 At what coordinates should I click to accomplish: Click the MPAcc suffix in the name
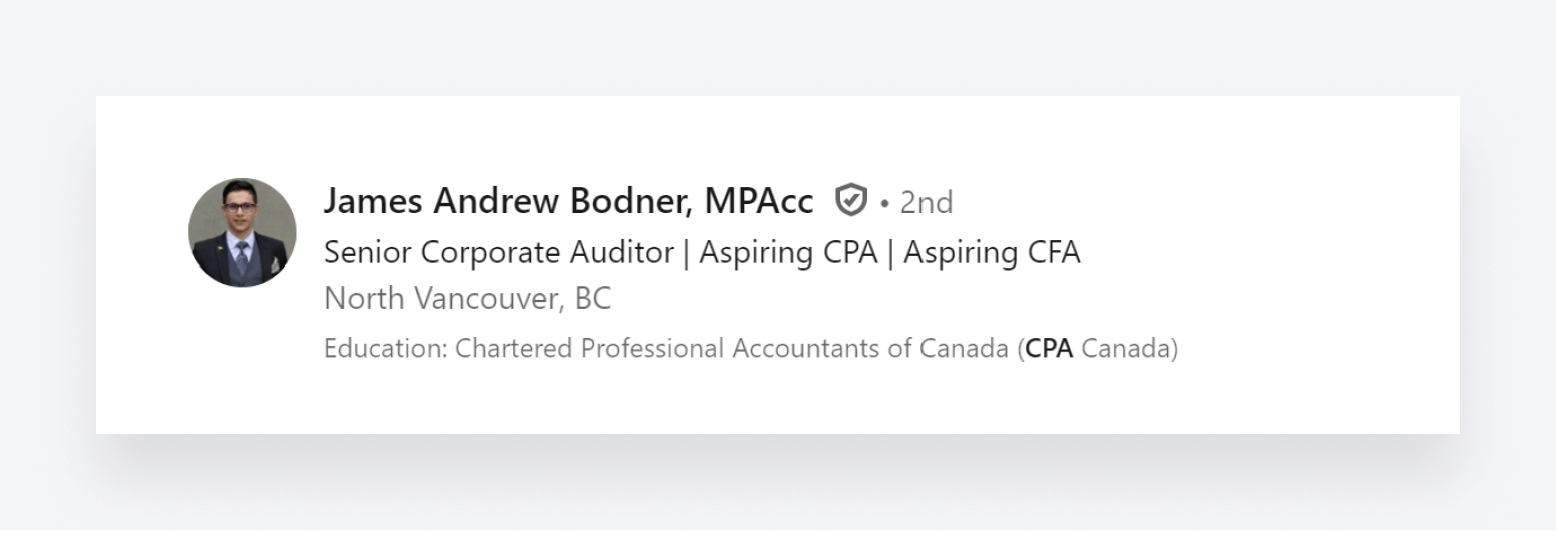pyautogui.click(x=758, y=202)
